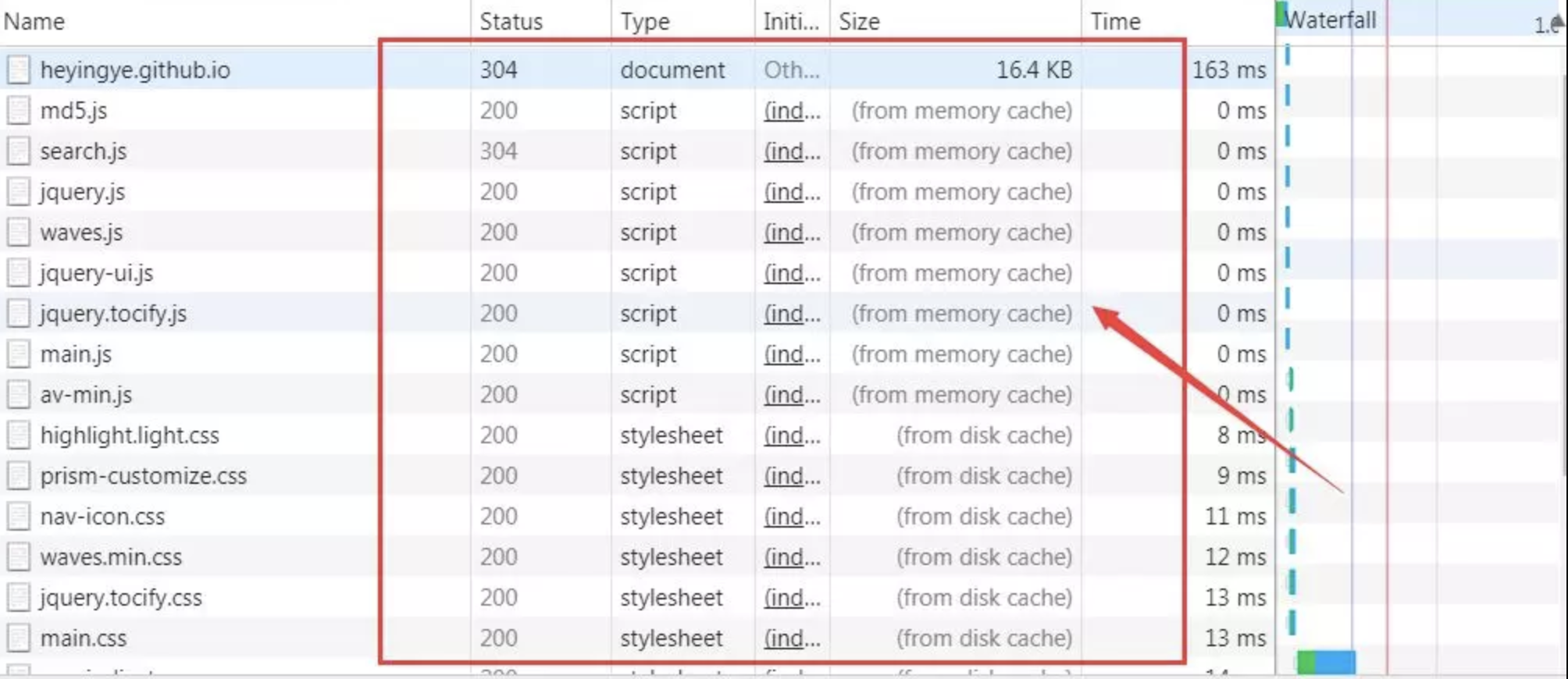Click the file icon beside highlight.light.css
The width and height of the screenshot is (1568, 679).
click(19, 435)
